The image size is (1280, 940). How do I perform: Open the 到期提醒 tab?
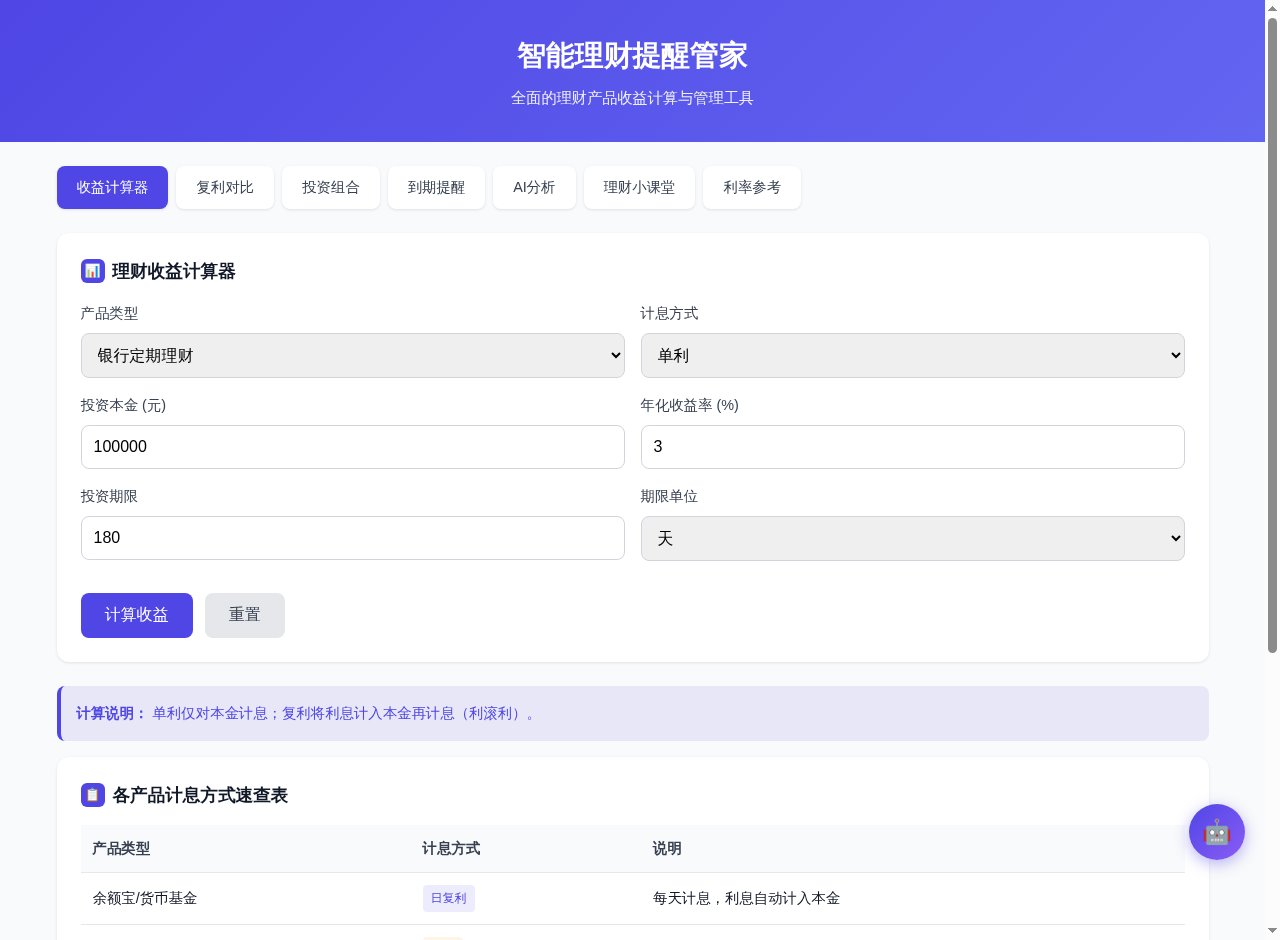[x=436, y=187]
